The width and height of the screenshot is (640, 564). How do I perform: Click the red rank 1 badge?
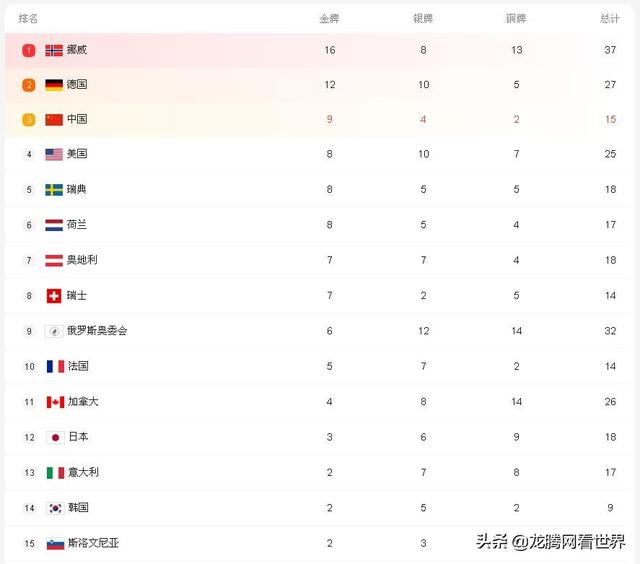point(29,50)
